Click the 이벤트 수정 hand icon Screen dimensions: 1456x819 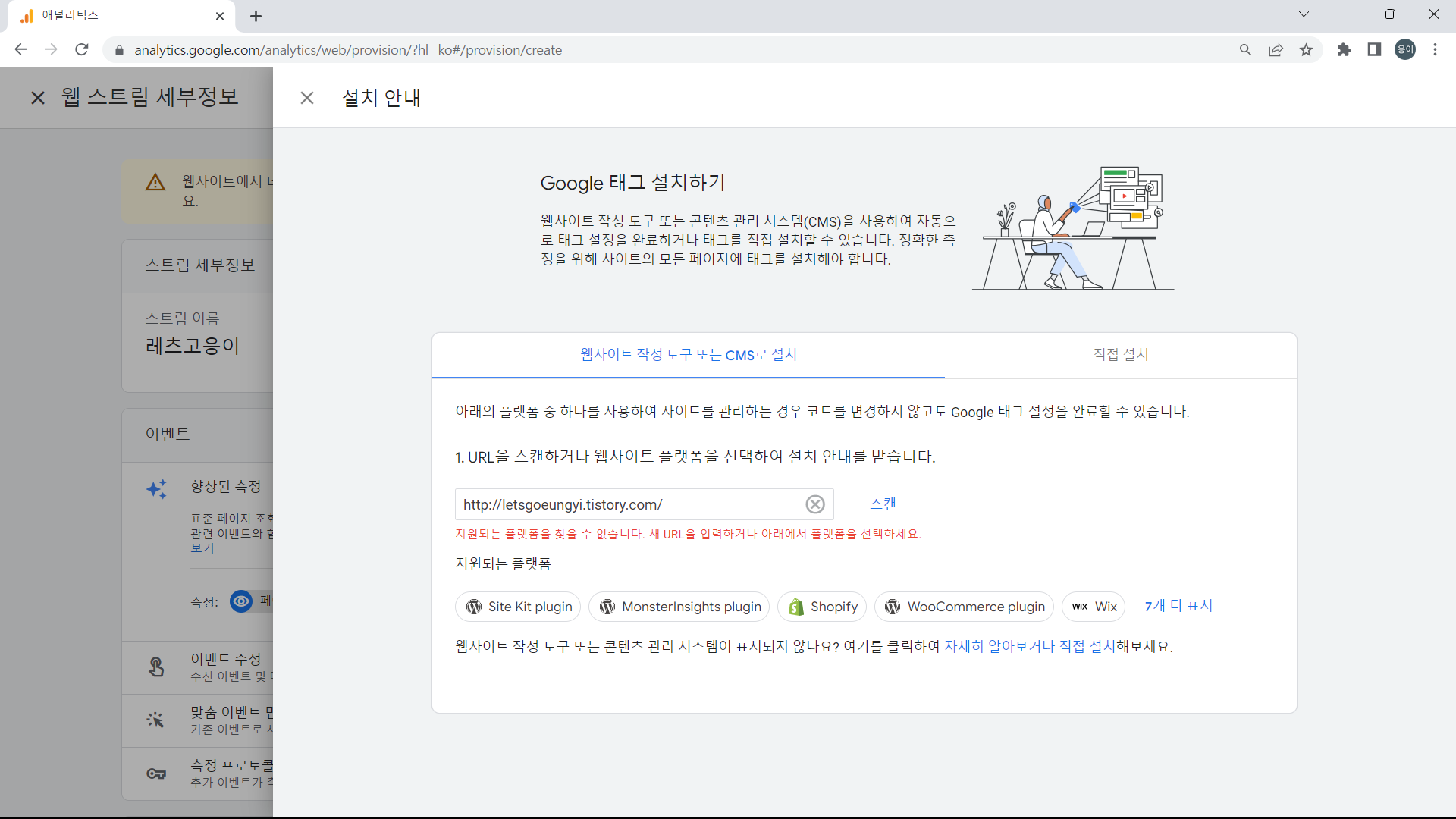(156, 667)
